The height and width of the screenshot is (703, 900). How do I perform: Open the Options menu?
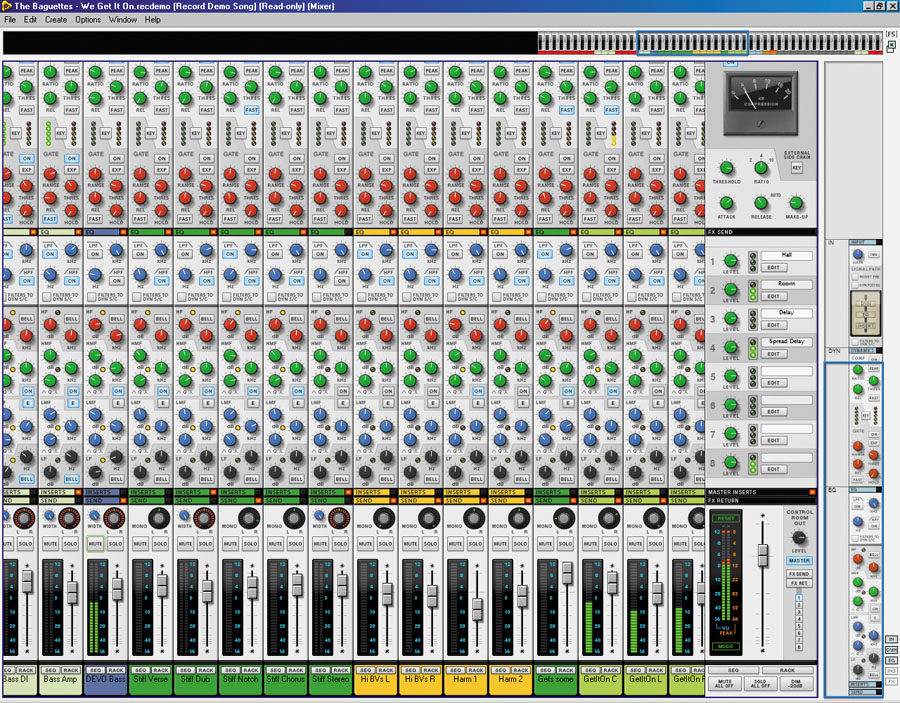[88, 20]
